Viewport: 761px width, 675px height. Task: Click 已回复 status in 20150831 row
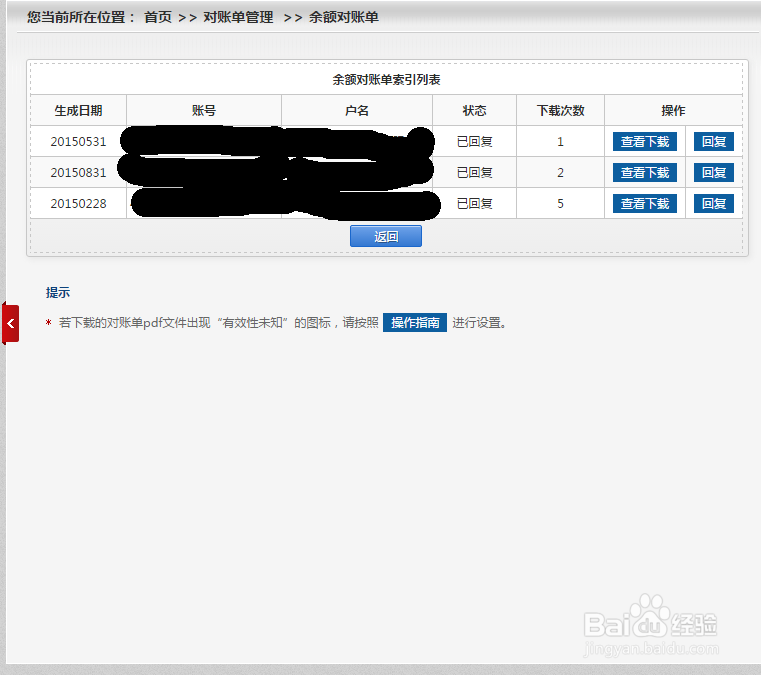(x=474, y=173)
